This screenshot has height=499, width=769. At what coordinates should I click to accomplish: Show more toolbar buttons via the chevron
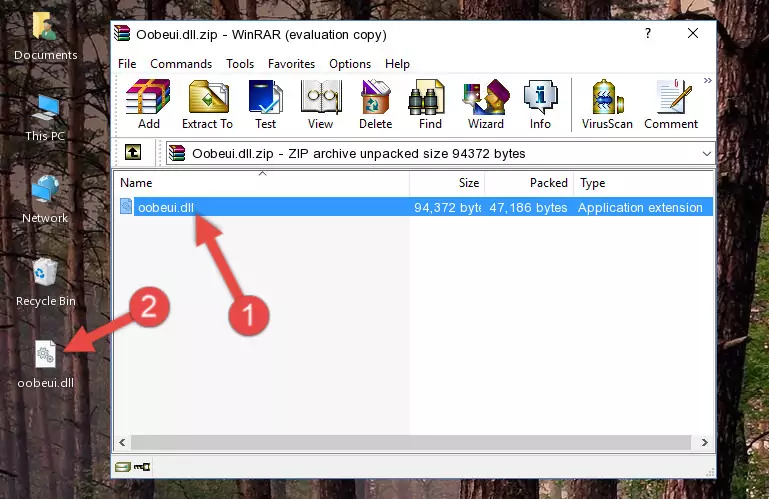(708, 80)
